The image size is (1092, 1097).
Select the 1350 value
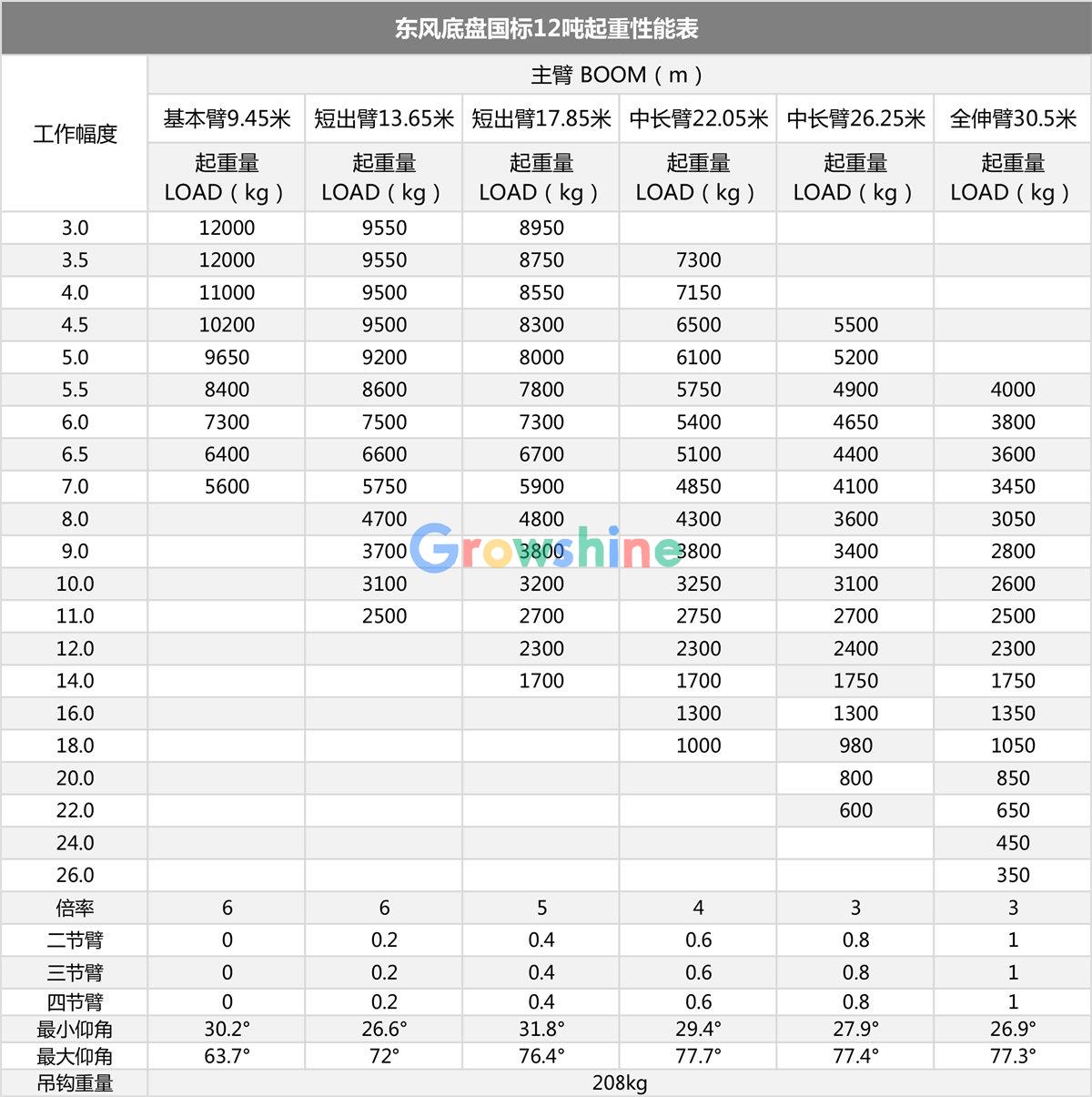click(x=1013, y=713)
